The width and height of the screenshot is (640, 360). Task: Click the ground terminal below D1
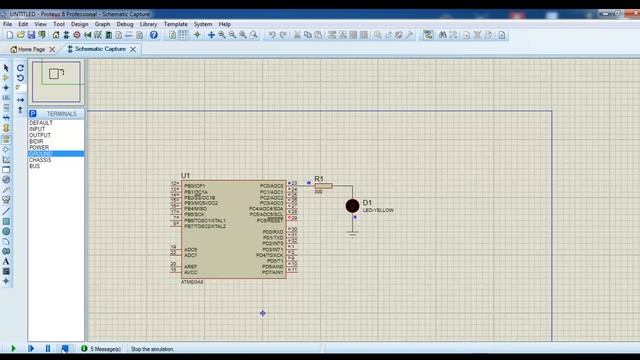tap(352, 234)
